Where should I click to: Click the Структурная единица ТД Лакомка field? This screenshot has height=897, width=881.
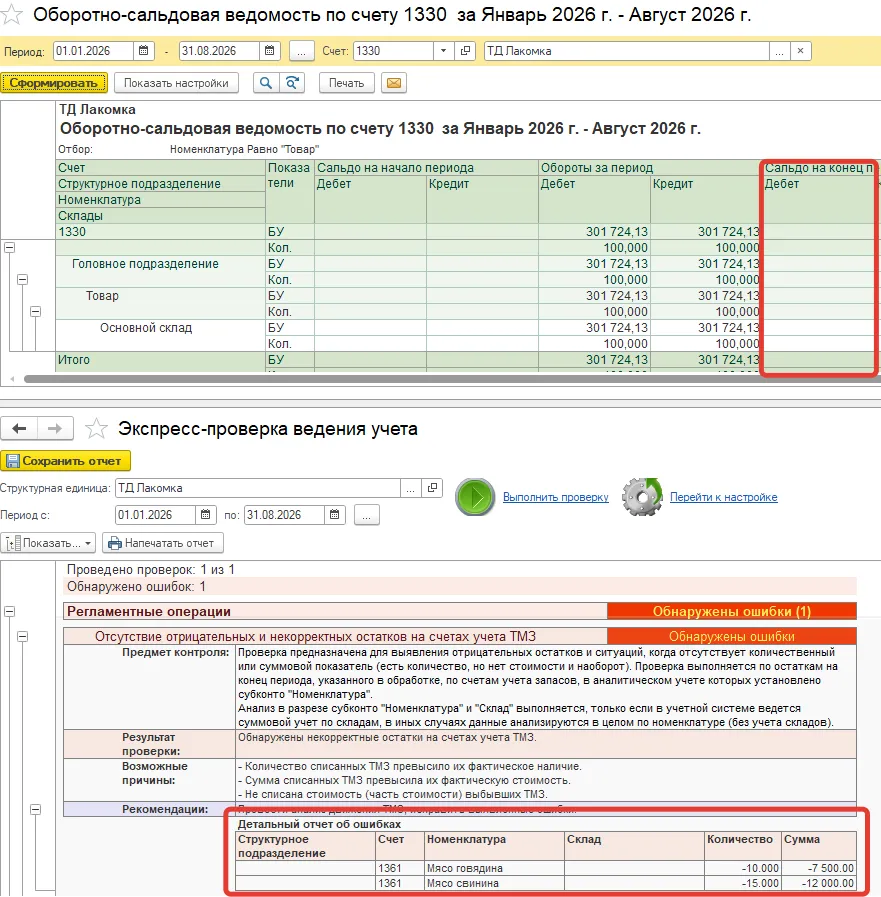pos(257,488)
